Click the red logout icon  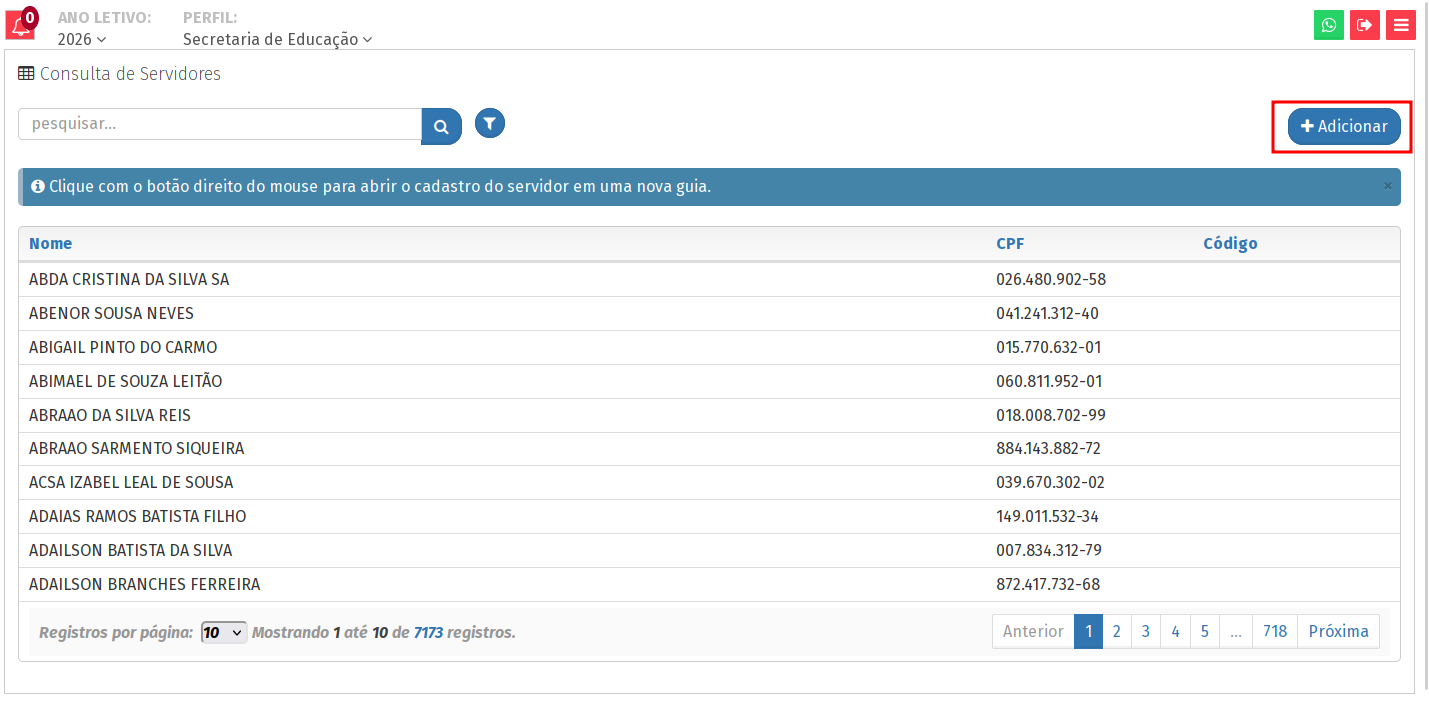[1364, 25]
